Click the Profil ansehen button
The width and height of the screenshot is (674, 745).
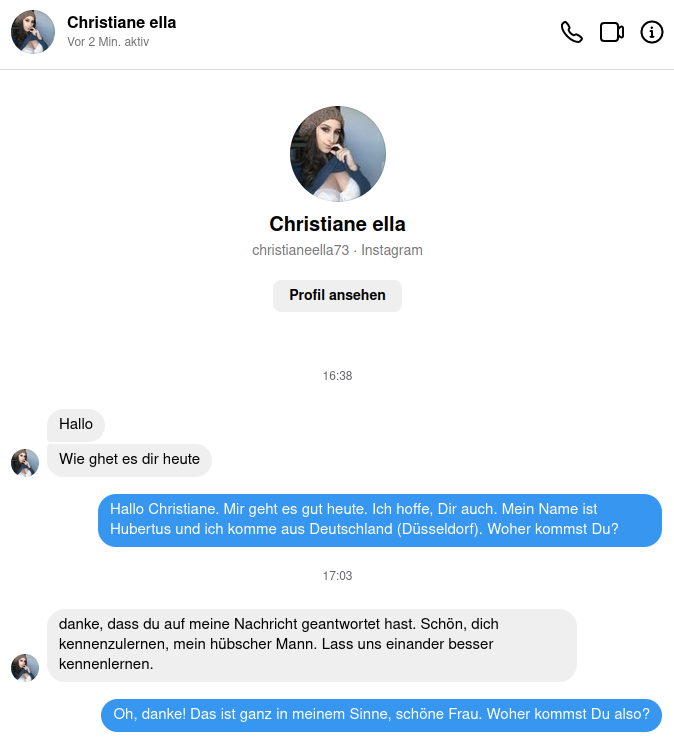point(337,296)
